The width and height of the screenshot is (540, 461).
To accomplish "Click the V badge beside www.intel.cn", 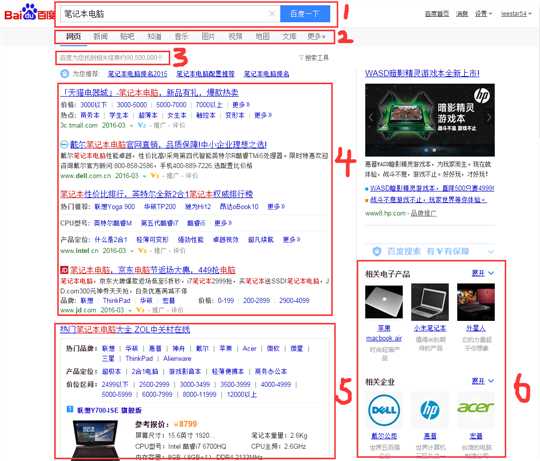I will (142, 250).
